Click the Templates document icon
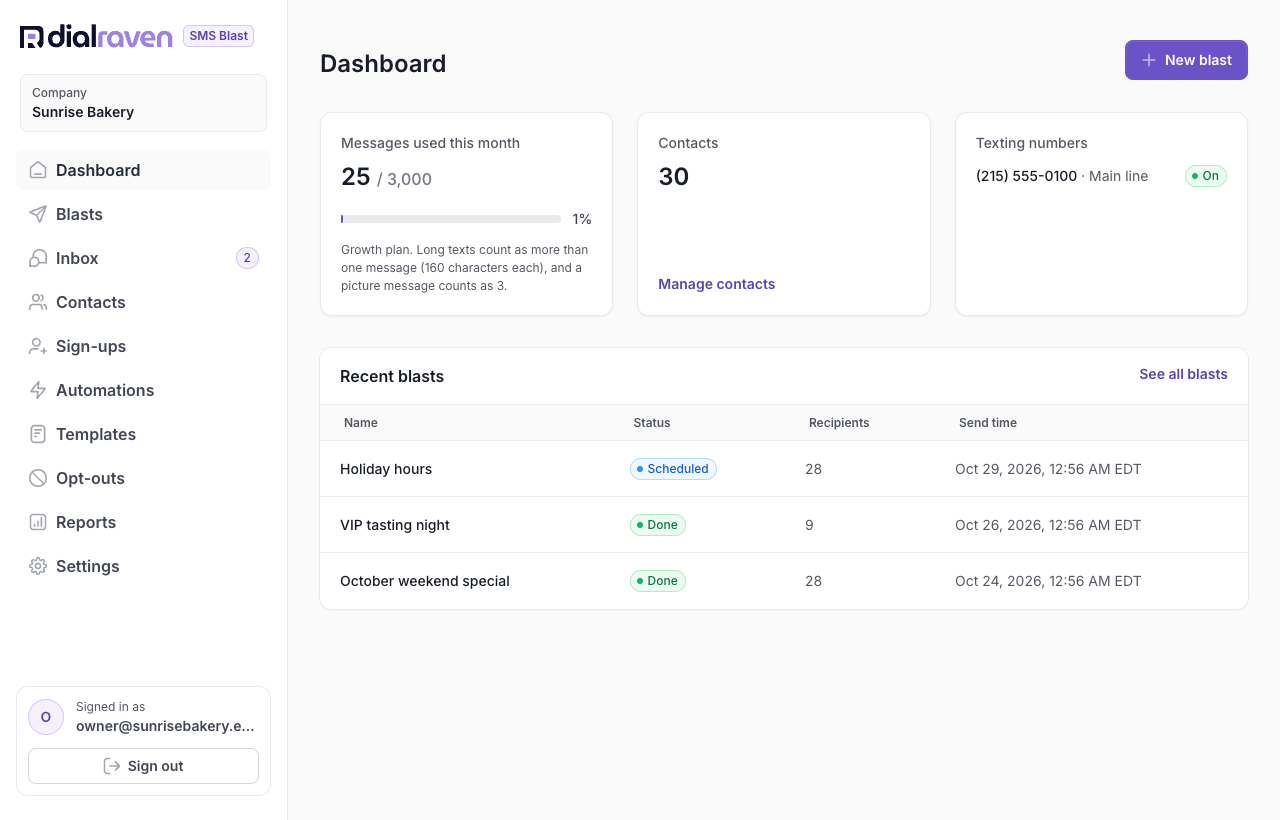 click(38, 434)
